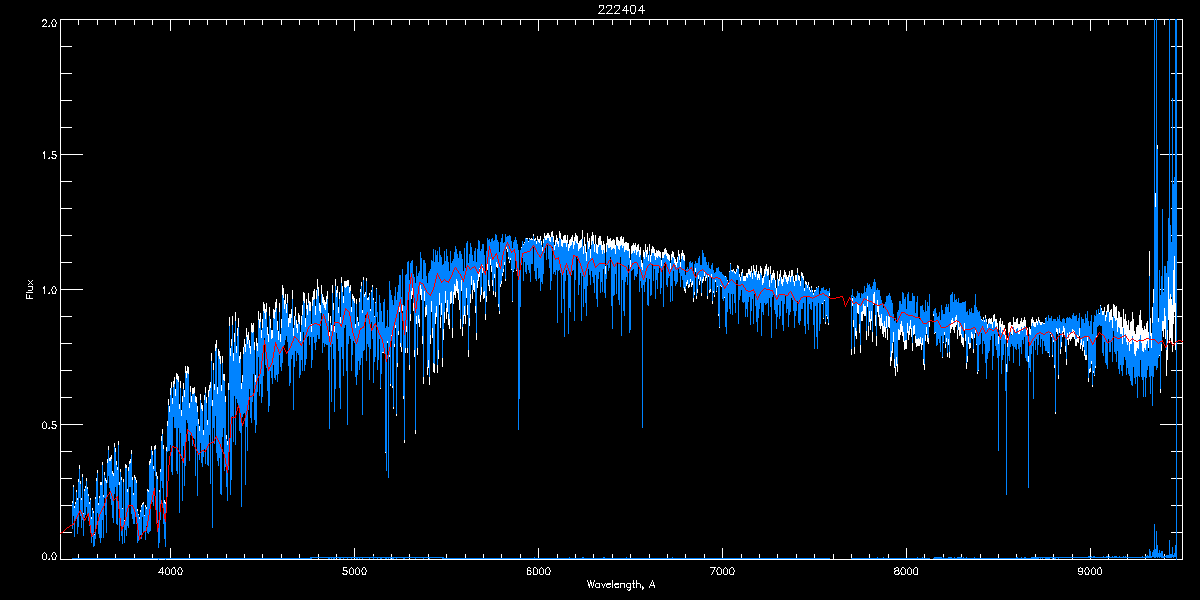Viewport: 1200px width, 600px height.
Task: Select the 6000 wavelength tick label
Action: click(538, 572)
